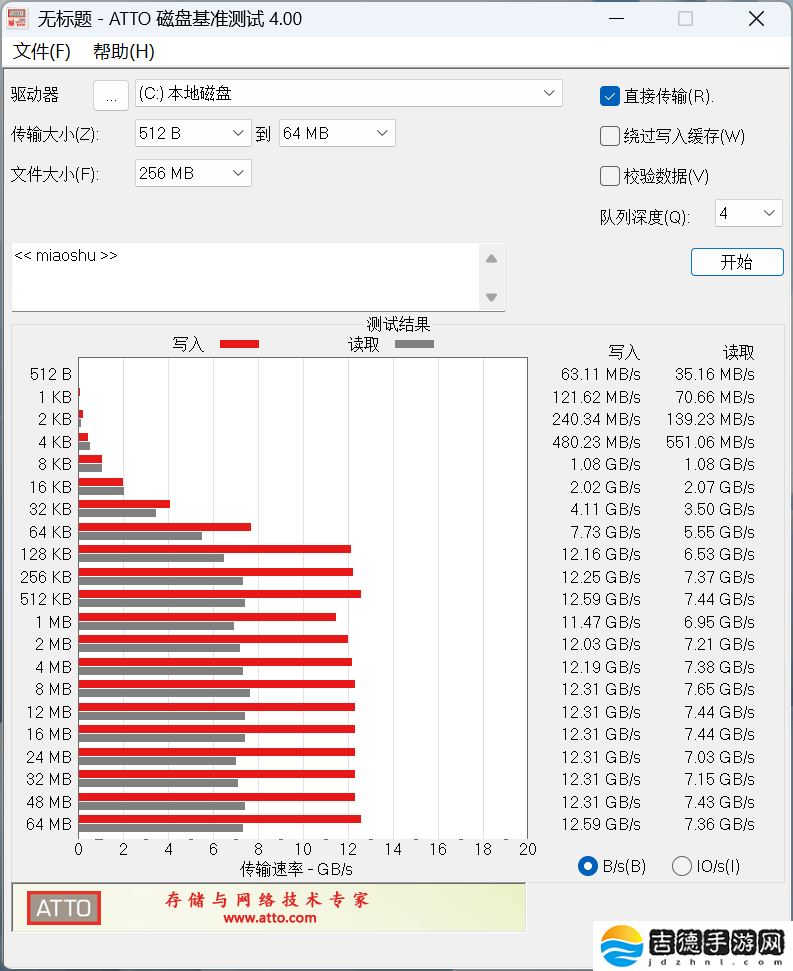Open the 64 MB maximum transfer size dropdown
The width and height of the screenshot is (793, 971).
pos(337,133)
